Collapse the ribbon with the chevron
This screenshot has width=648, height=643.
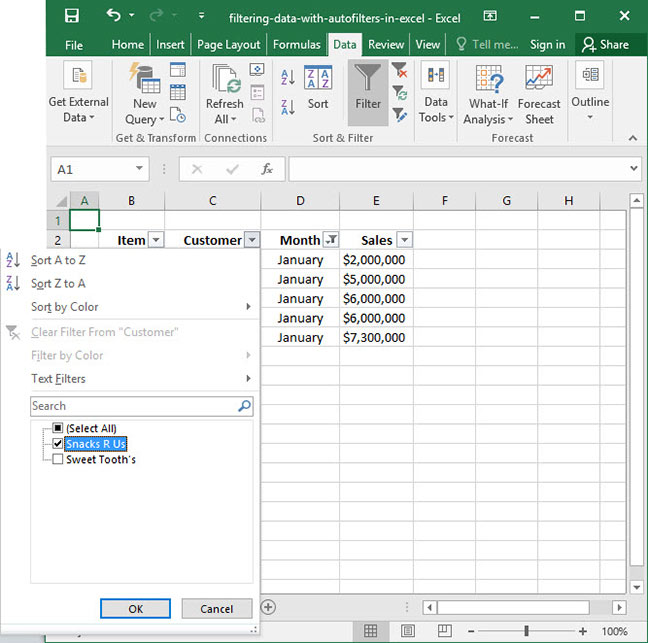pyautogui.click(x=633, y=138)
